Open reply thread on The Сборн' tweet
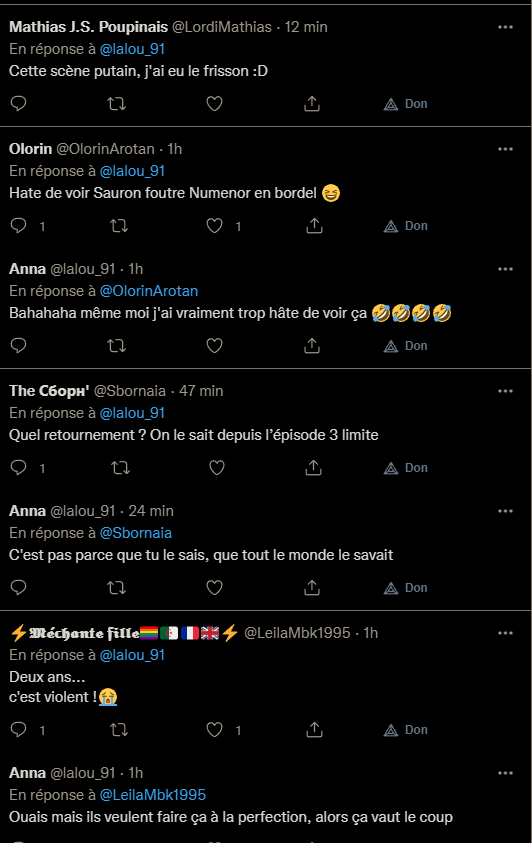Image resolution: width=532 pixels, height=843 pixels. [18, 468]
